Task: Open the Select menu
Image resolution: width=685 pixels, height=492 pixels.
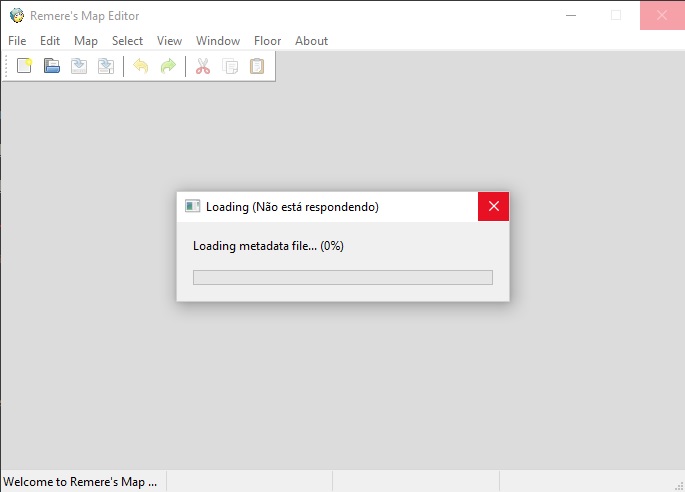Action: tap(127, 41)
